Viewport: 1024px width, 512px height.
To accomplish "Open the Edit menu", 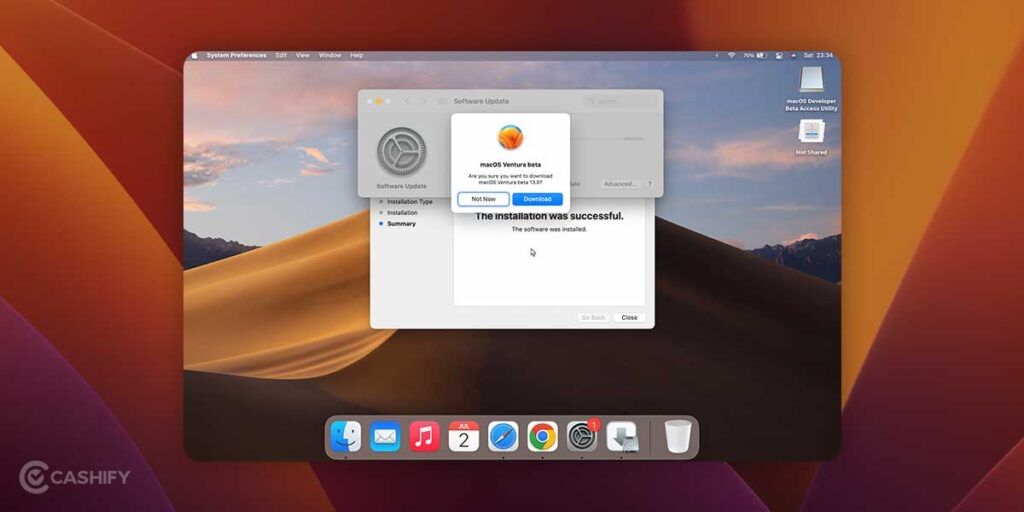I will tap(281, 56).
